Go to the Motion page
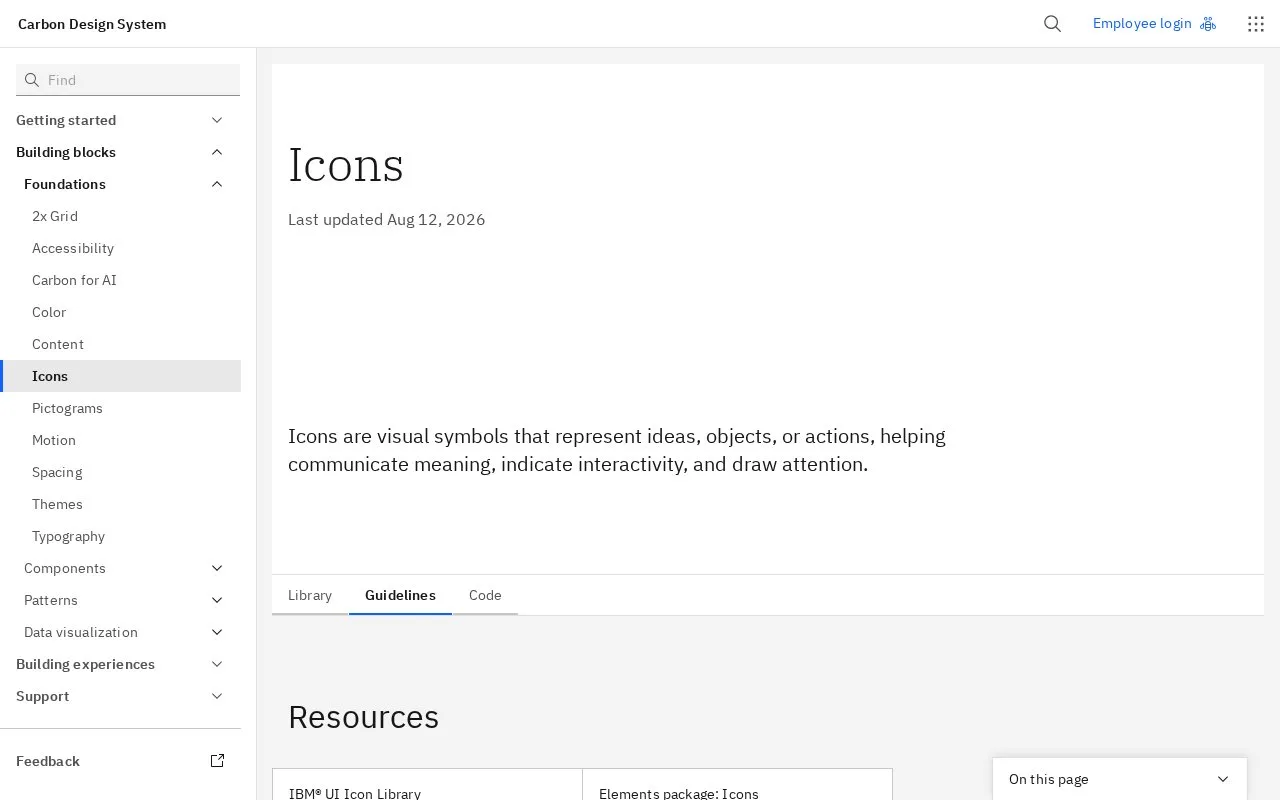Image resolution: width=1280 pixels, height=800 pixels. pos(120,440)
